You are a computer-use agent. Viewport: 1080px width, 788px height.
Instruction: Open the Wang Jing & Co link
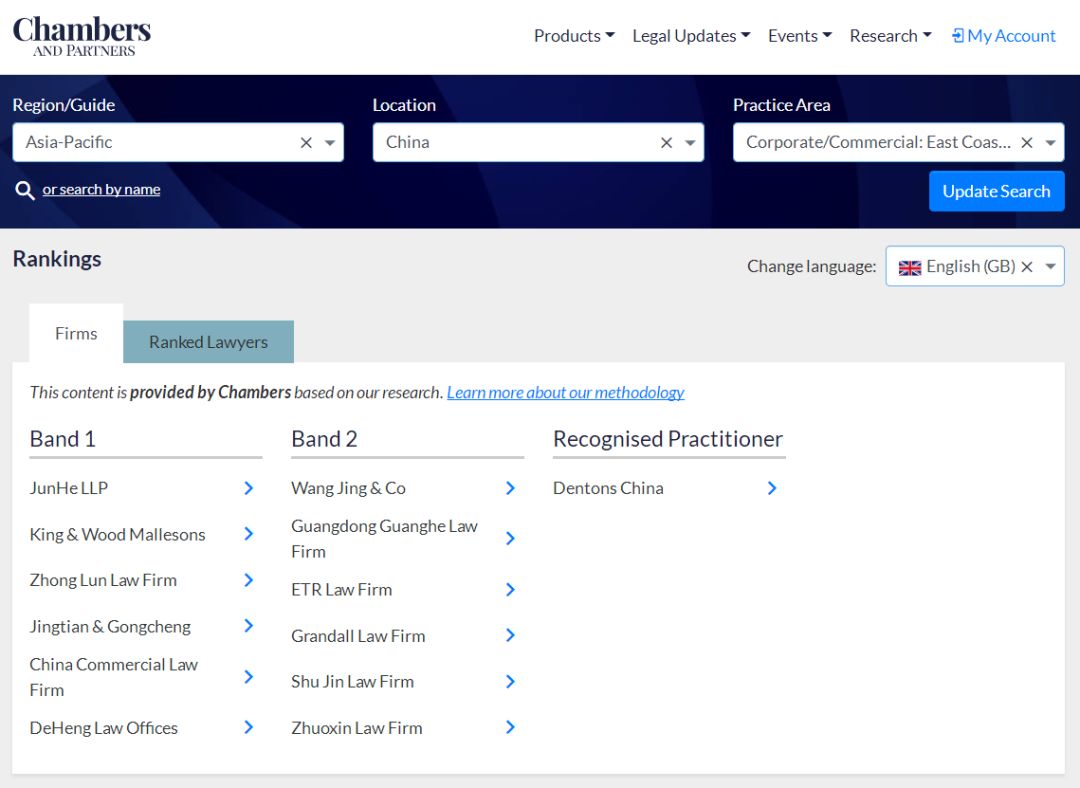click(x=349, y=488)
